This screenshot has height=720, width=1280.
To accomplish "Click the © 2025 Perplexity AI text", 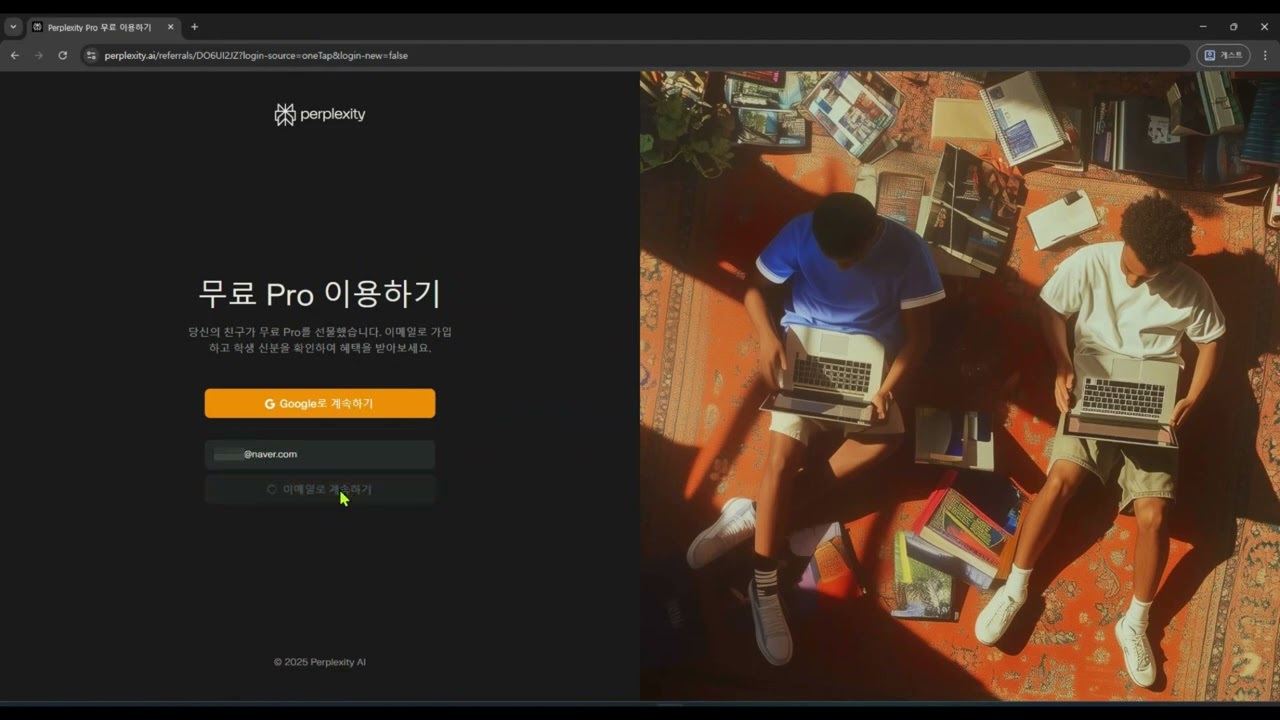I will coord(320,662).
